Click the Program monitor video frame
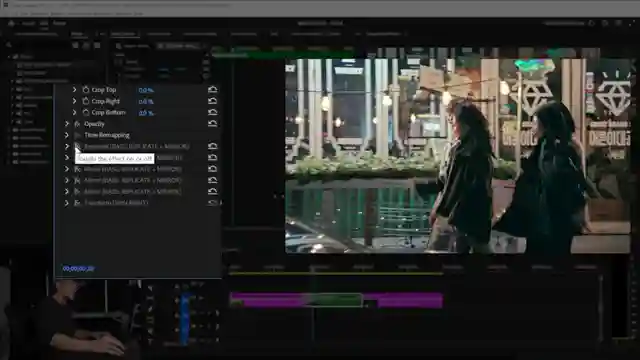This screenshot has width=640, height=360. tap(458, 156)
